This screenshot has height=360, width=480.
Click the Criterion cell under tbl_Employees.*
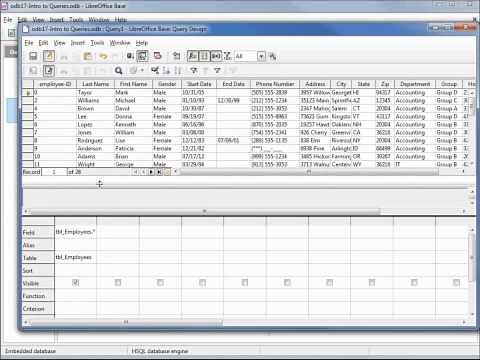click(76, 308)
